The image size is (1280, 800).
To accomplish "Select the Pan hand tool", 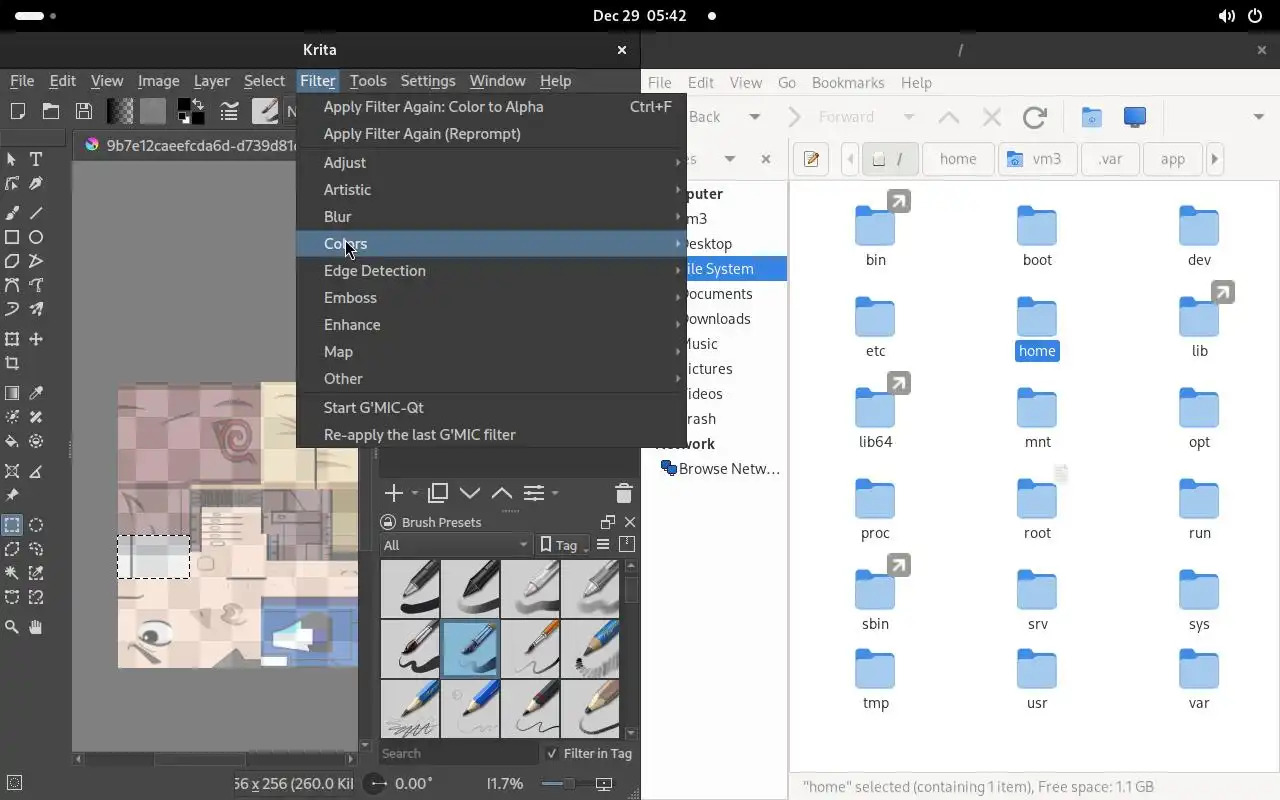I will [36, 627].
